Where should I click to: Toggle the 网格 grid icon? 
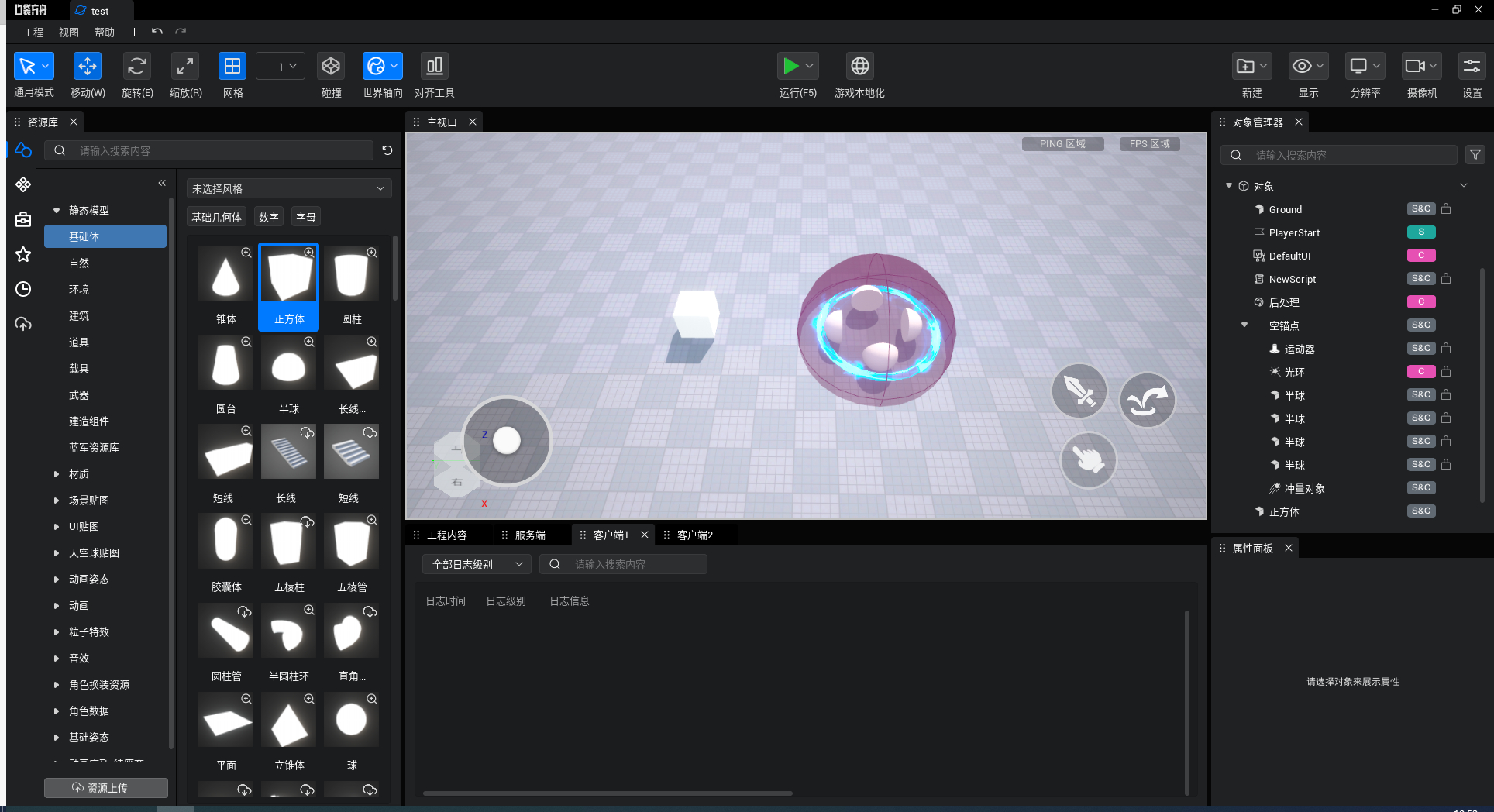pos(232,67)
